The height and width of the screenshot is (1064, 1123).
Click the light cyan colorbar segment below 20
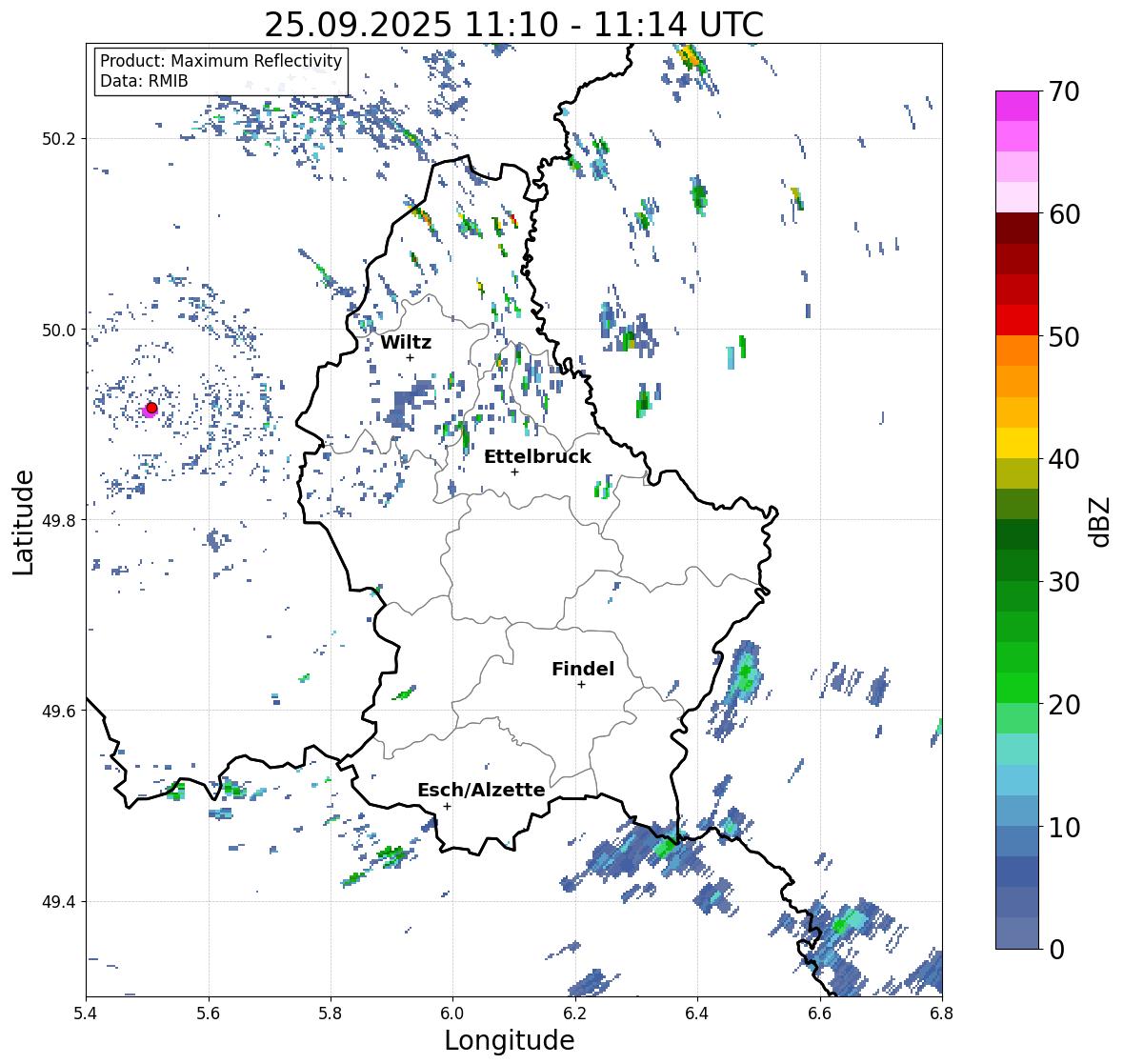coord(1017,749)
